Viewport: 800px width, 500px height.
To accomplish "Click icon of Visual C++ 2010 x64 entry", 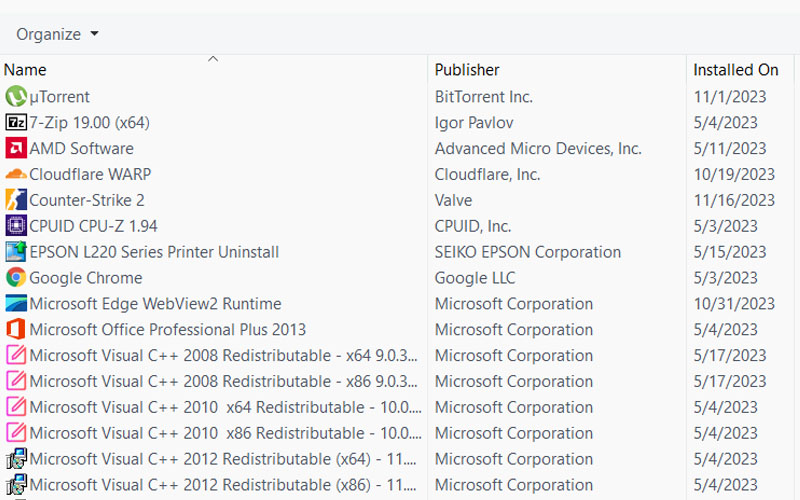I will tap(16, 407).
